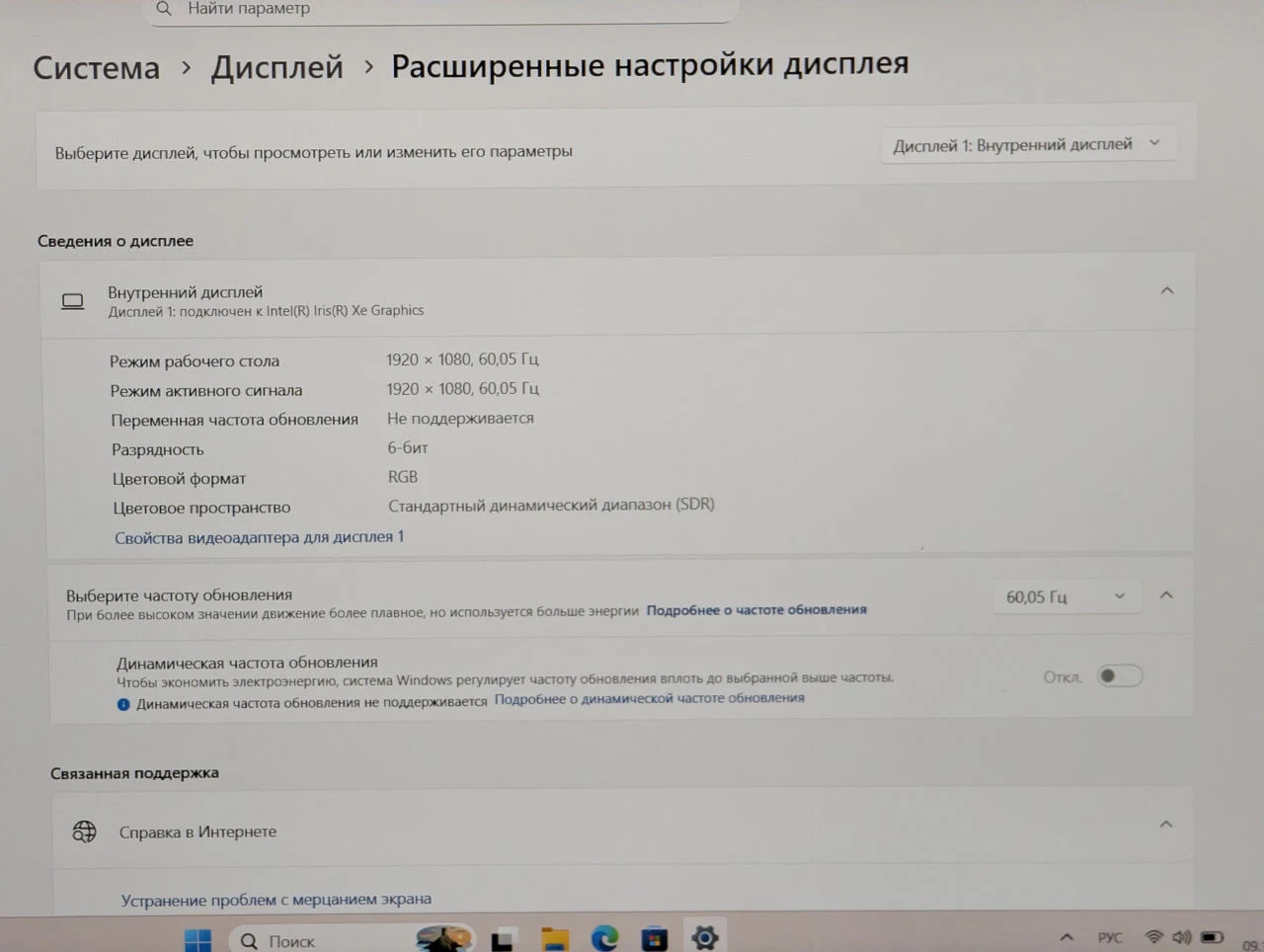
Task: Open Свойства видеоадаптера для дисплея 1
Action: point(259,537)
